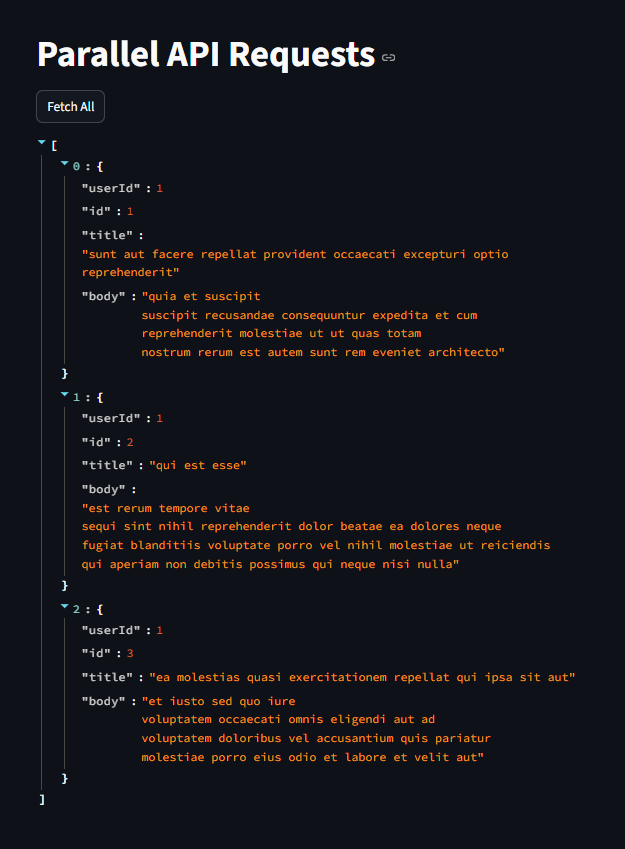The width and height of the screenshot is (625, 849).
Task: Click the "sunt aut facere" title string
Action: coord(295,263)
